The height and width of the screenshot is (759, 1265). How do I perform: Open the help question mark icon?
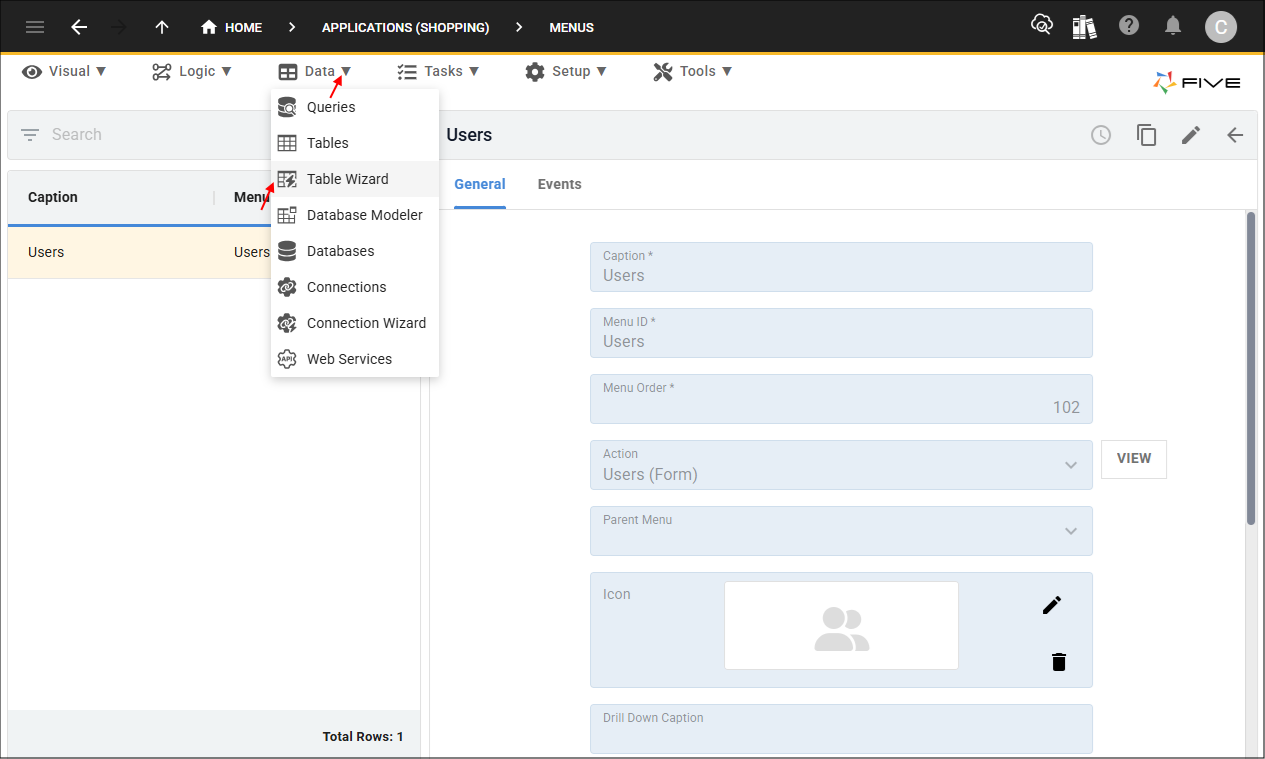click(x=1129, y=26)
